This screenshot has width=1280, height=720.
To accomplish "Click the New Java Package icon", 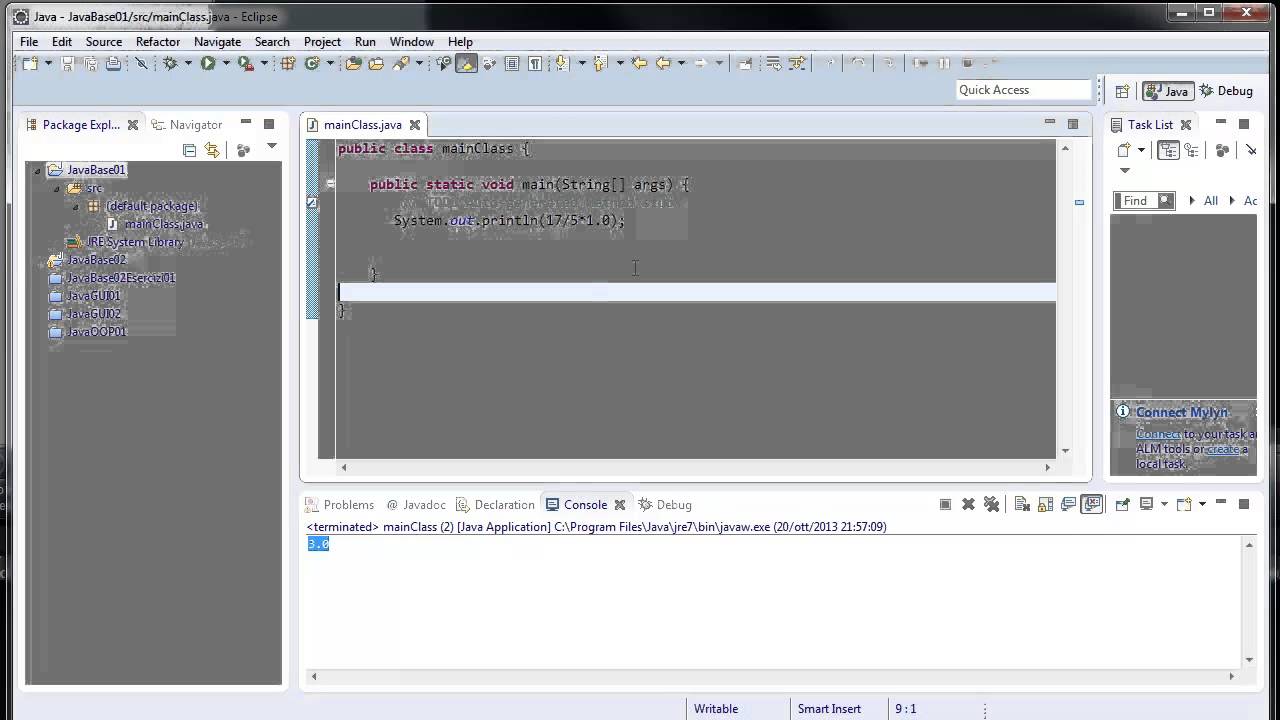I will coord(288,63).
